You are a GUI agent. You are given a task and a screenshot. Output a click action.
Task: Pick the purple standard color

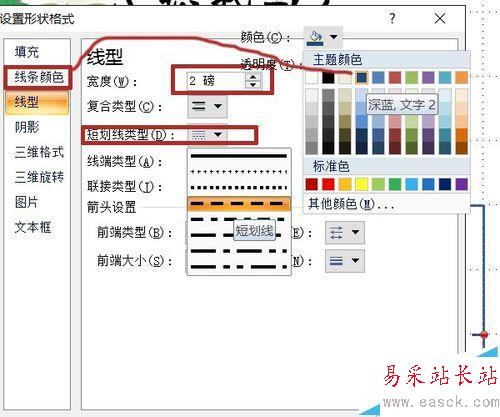click(x=462, y=184)
